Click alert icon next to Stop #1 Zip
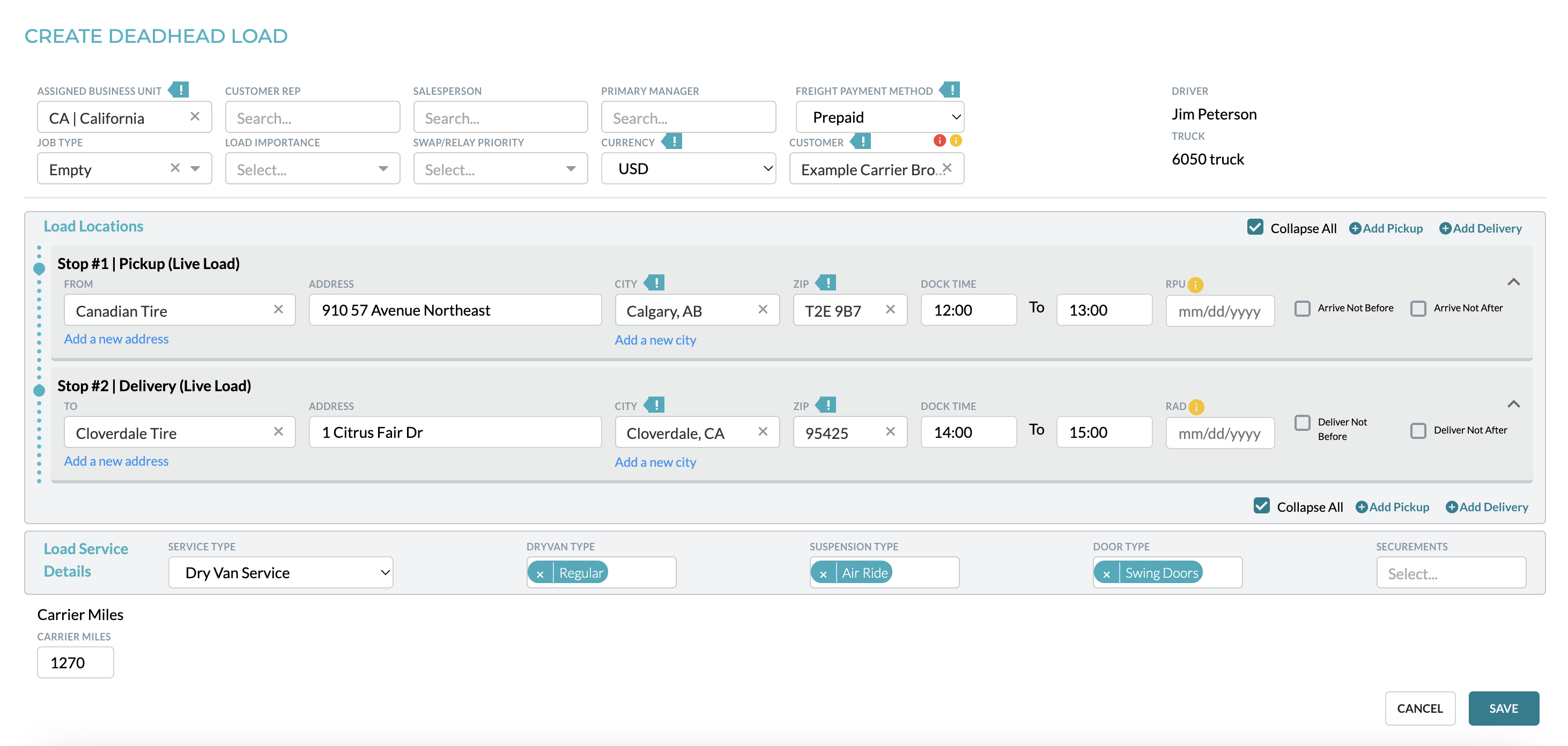The width and height of the screenshot is (1568, 746). tap(826, 282)
